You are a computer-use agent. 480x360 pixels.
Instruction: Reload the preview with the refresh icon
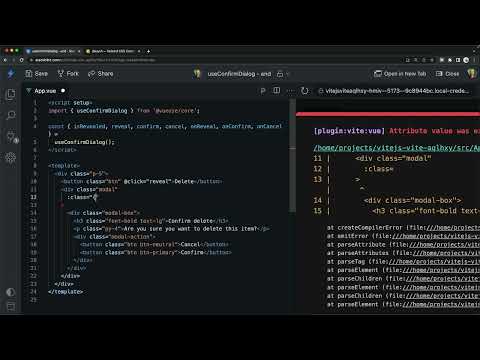(x=305, y=91)
